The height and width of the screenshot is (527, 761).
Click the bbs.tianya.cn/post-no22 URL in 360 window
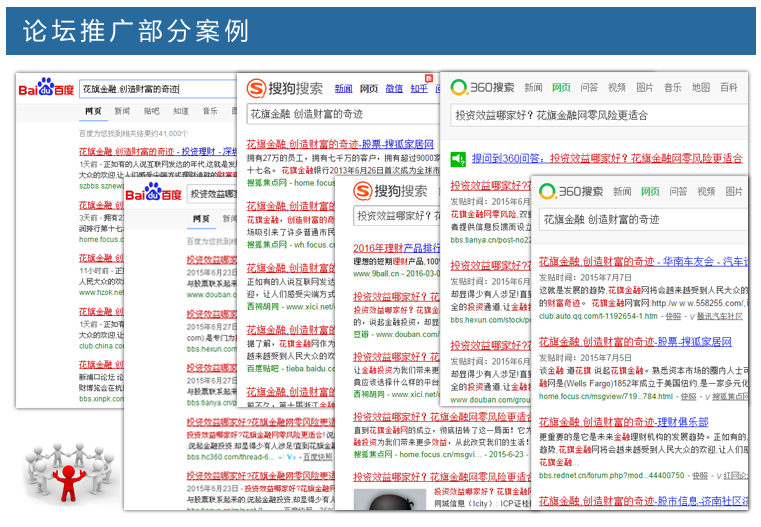[x=491, y=240]
